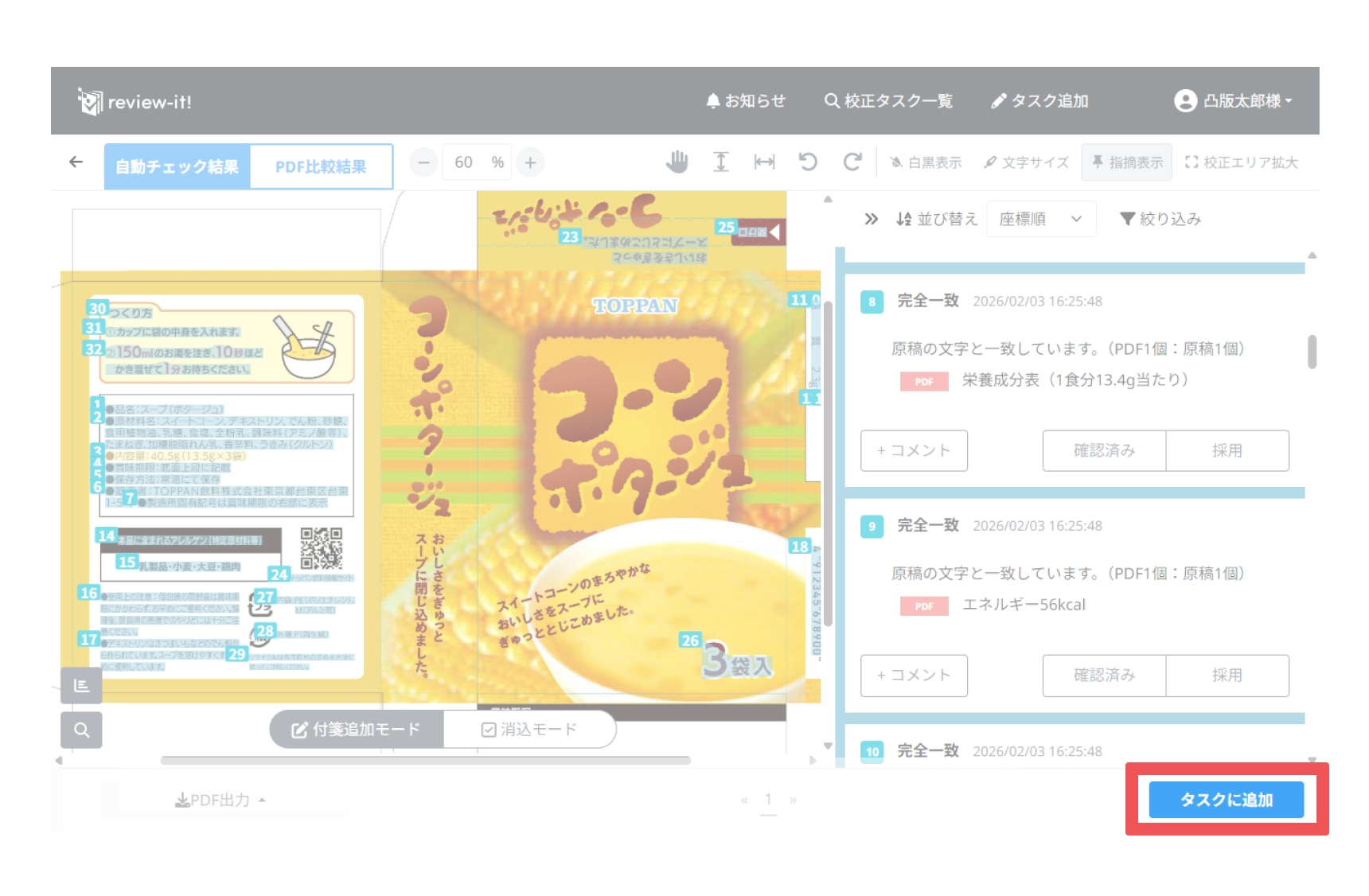The height and width of the screenshot is (896, 1369).
Task: Toggle 白黒表示 monochrome display
Action: tap(926, 162)
